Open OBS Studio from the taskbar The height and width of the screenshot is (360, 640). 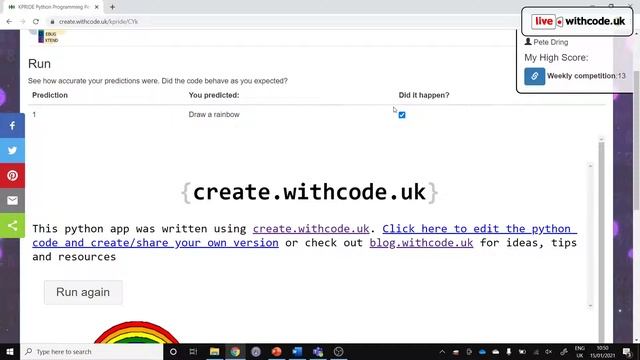tap(338, 351)
